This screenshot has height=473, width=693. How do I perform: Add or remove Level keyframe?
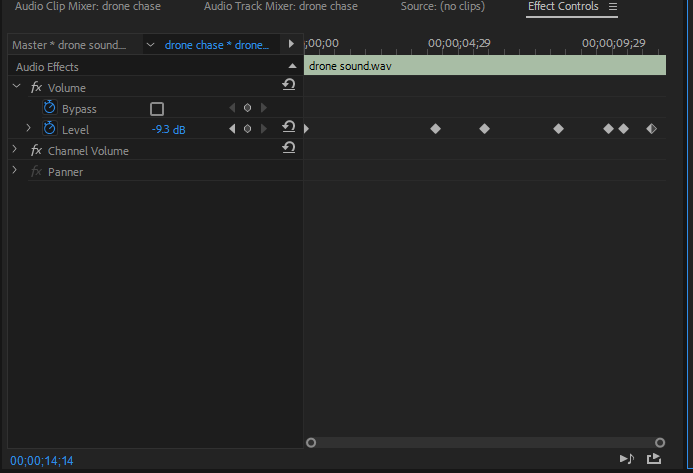248,129
